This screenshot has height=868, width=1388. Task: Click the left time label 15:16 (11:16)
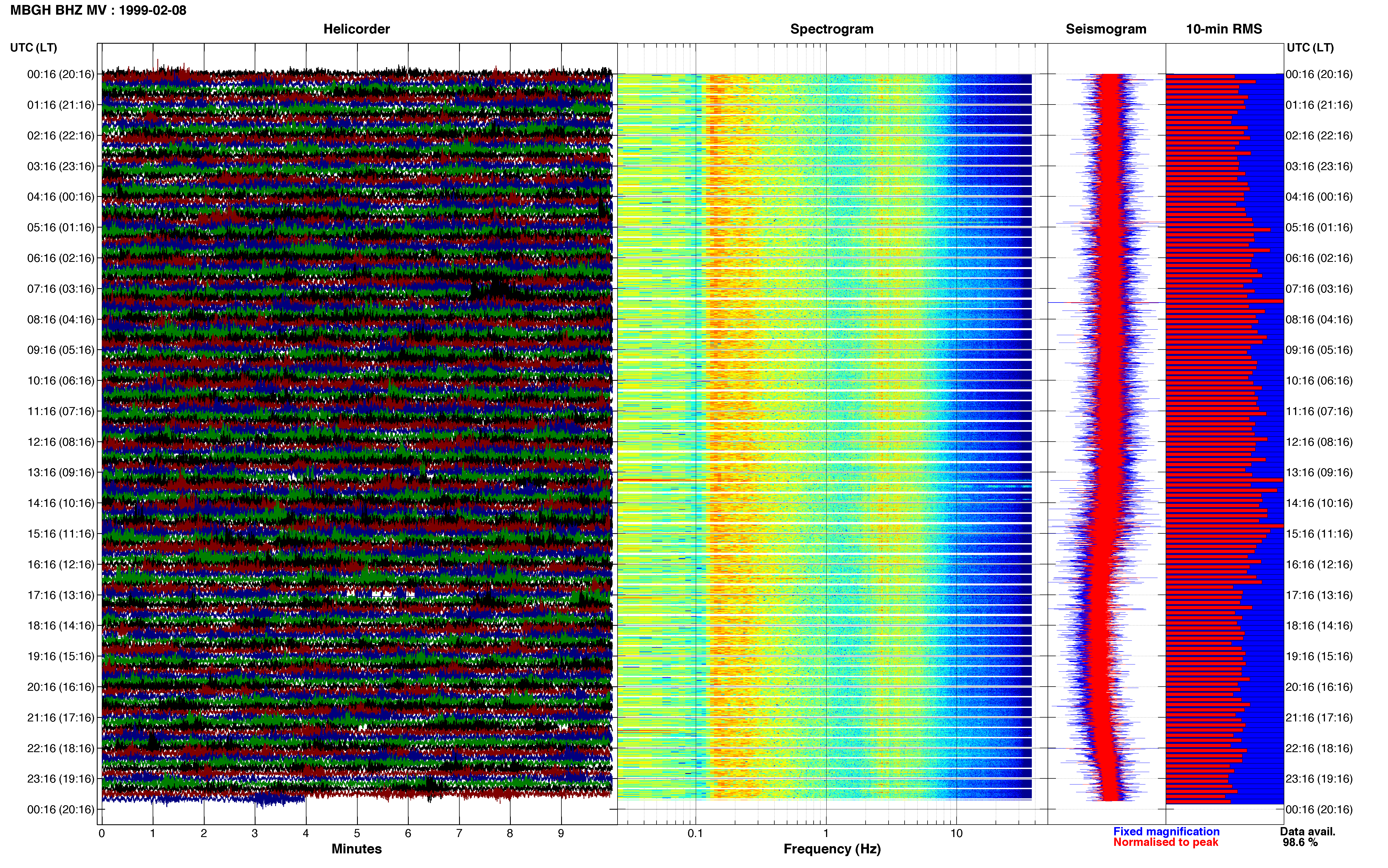(x=61, y=534)
